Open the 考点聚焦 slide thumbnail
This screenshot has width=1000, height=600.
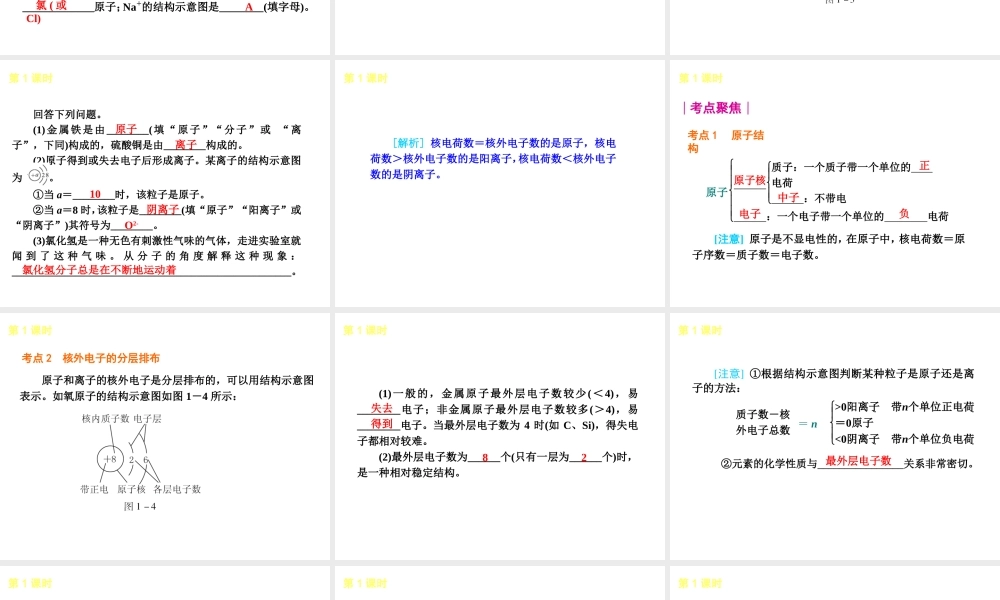coord(835,183)
